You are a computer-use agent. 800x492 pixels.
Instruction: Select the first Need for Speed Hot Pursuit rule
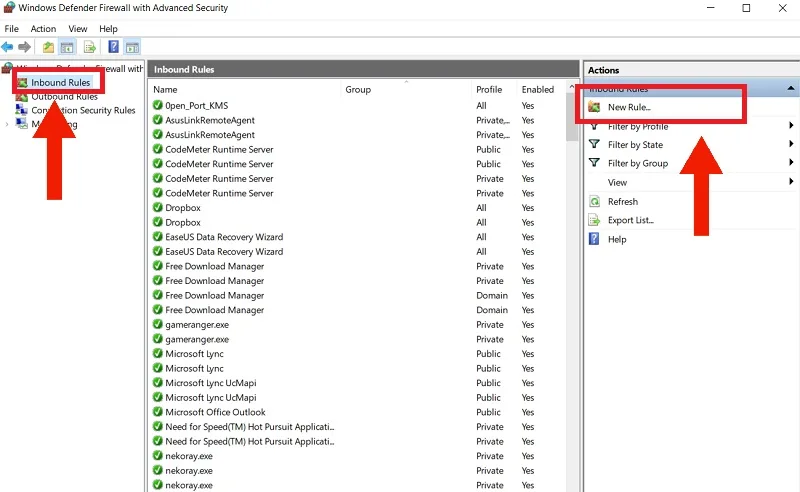point(249,427)
